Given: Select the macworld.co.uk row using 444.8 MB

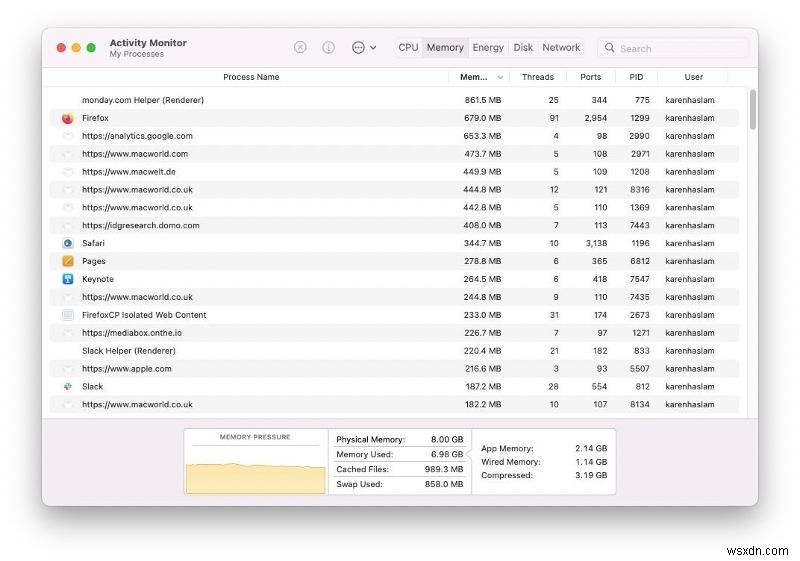Looking at the screenshot, I should click(x=394, y=189).
